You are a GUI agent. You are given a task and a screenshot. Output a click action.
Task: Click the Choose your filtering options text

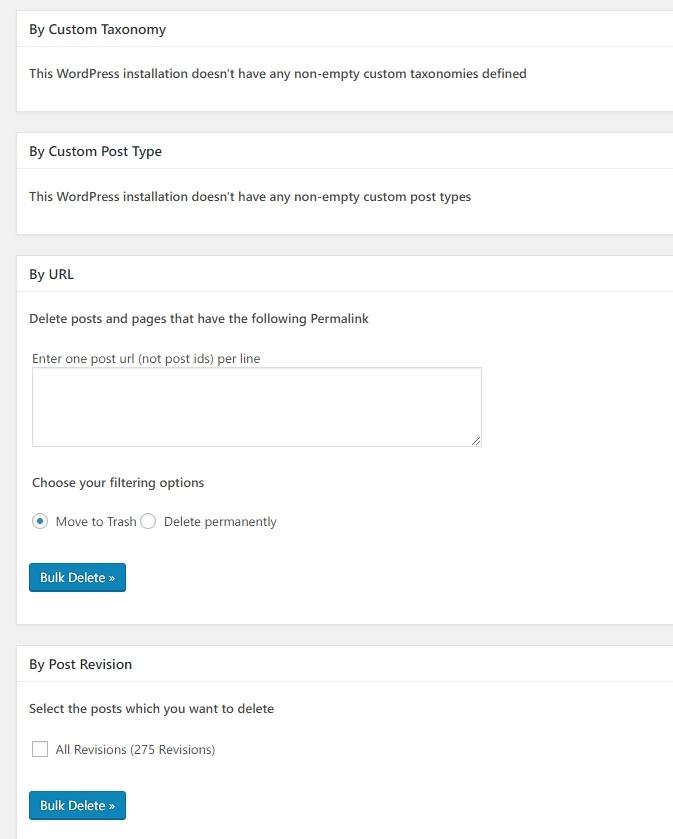click(x=118, y=483)
